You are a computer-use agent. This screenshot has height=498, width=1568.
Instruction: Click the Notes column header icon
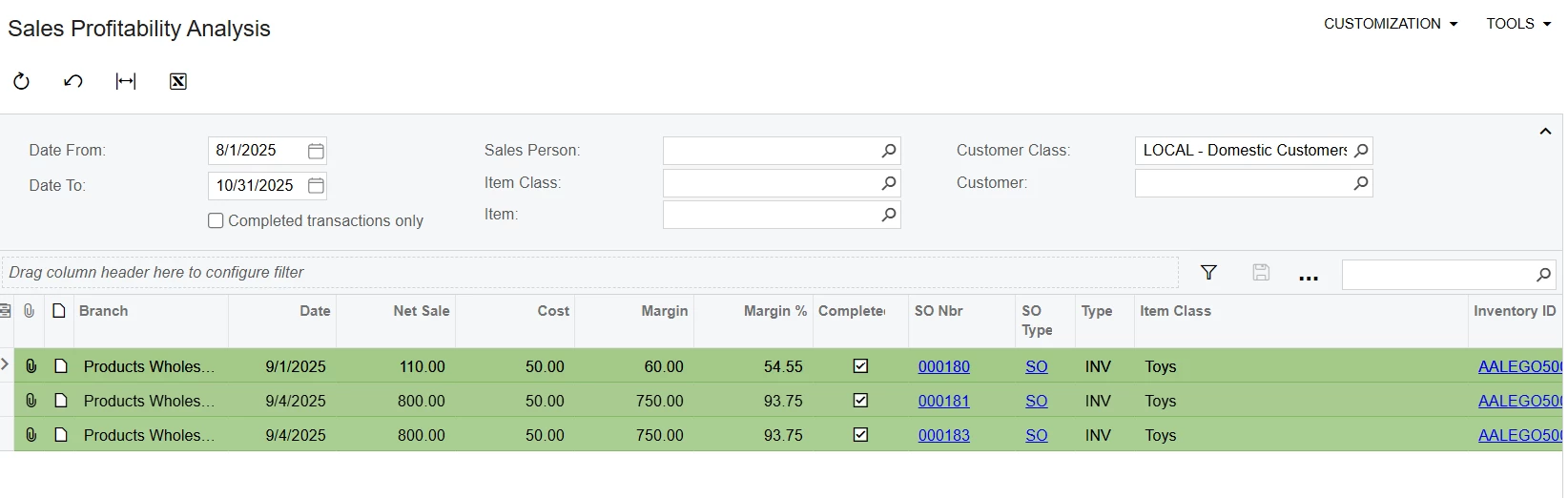[x=59, y=311]
